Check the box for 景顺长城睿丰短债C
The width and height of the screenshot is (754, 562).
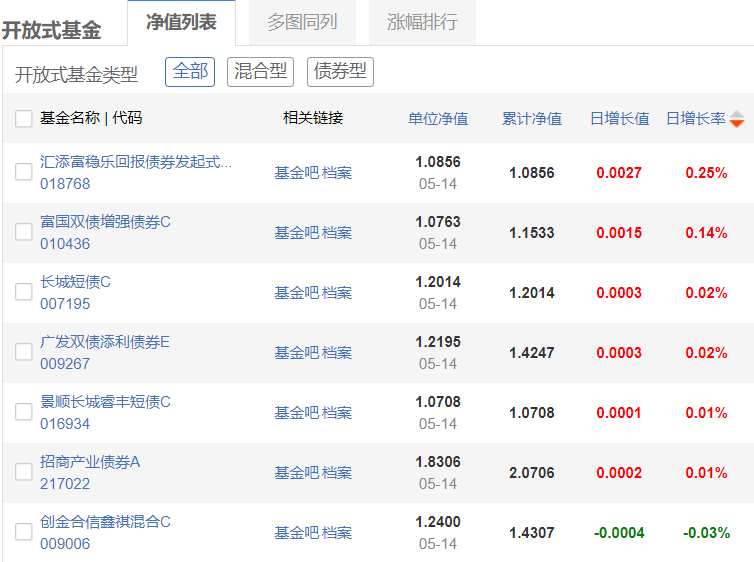pyautogui.click(x=24, y=412)
